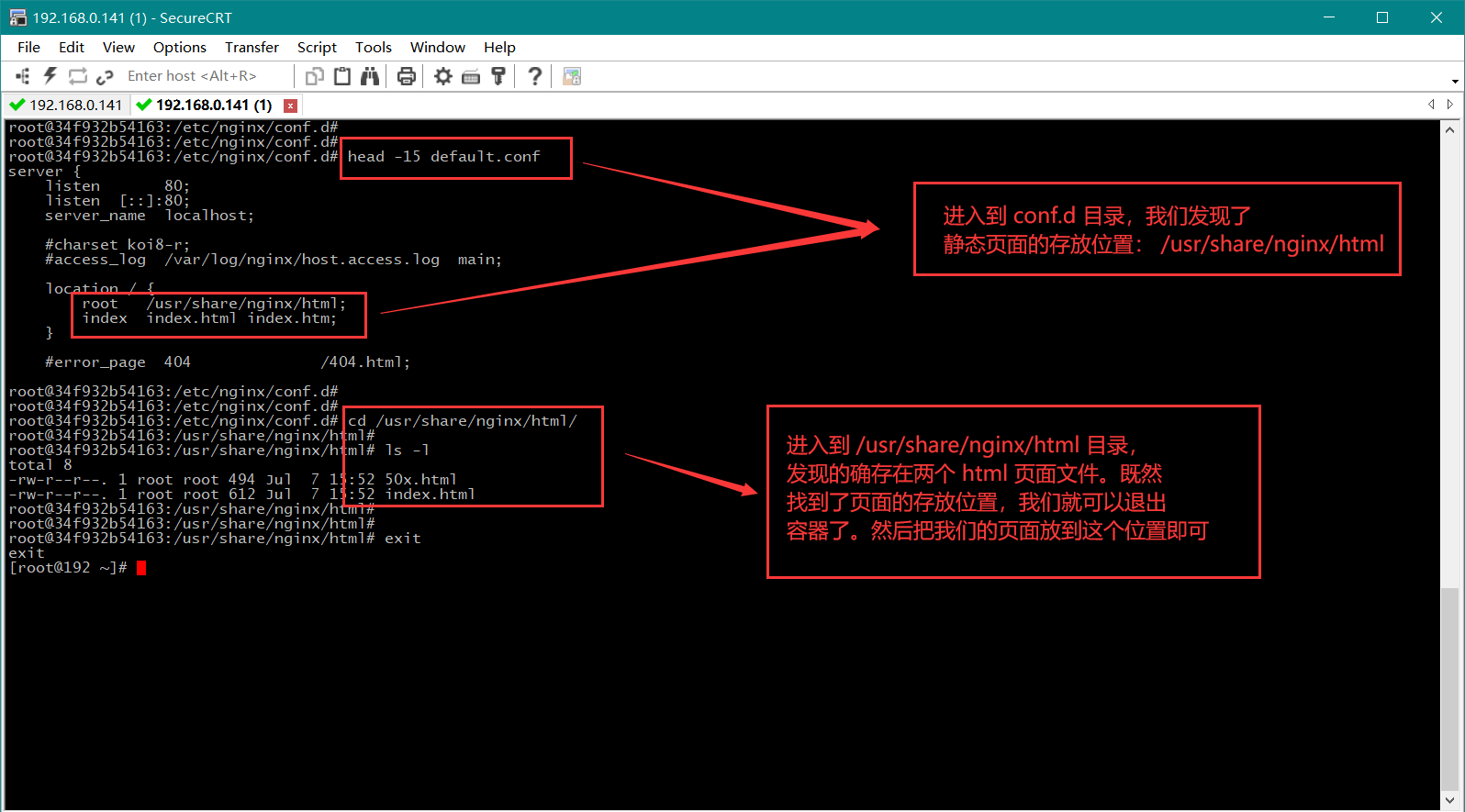Open the Session Manager icon
The width and height of the screenshot is (1465, 812).
22,76
